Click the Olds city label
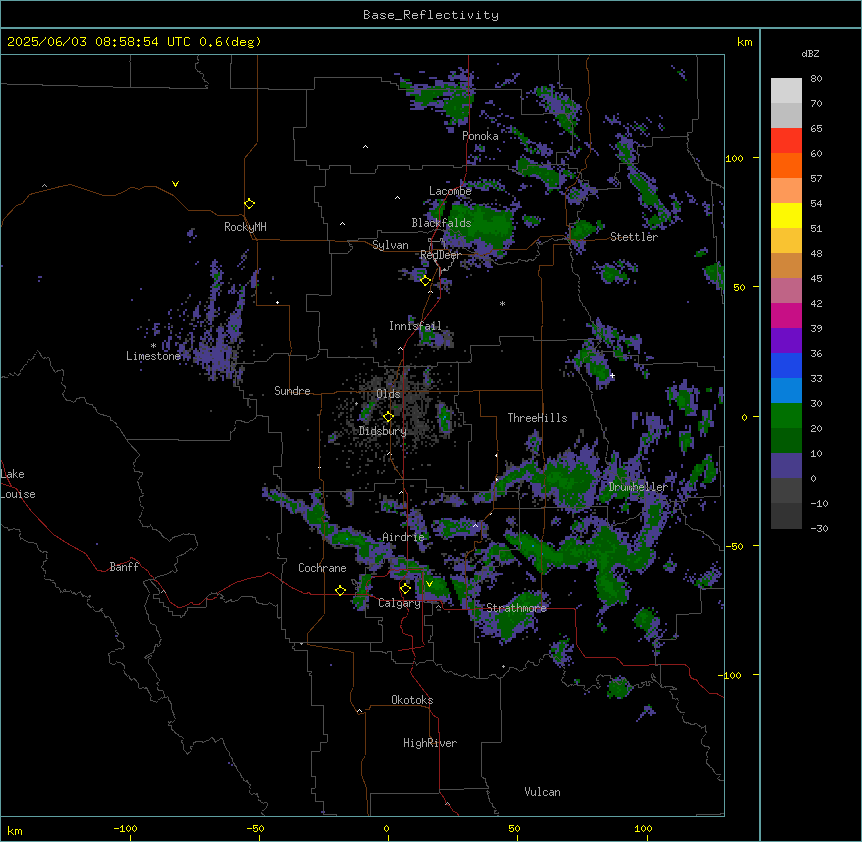Image resolution: width=862 pixels, height=842 pixels. tap(388, 394)
